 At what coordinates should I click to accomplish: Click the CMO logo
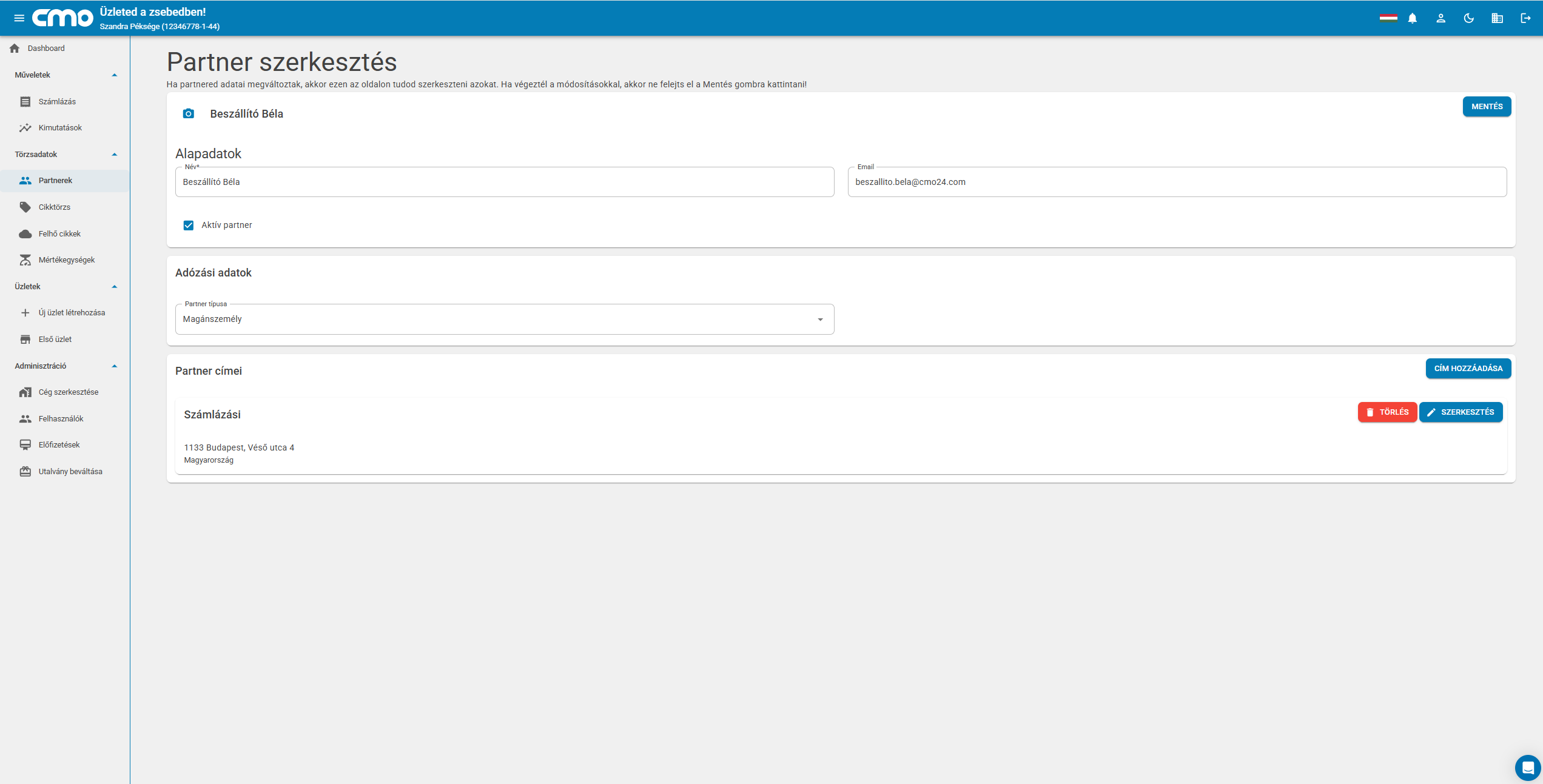coord(63,18)
